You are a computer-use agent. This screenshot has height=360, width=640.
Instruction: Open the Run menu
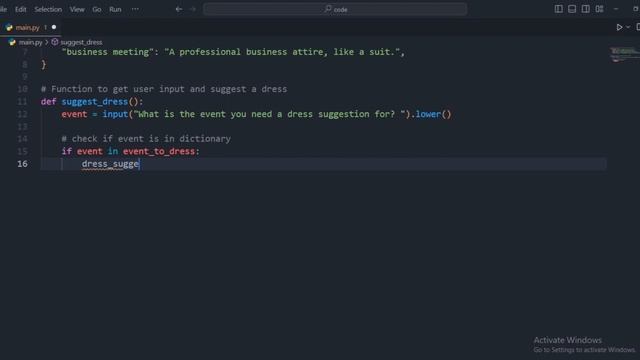(115, 9)
